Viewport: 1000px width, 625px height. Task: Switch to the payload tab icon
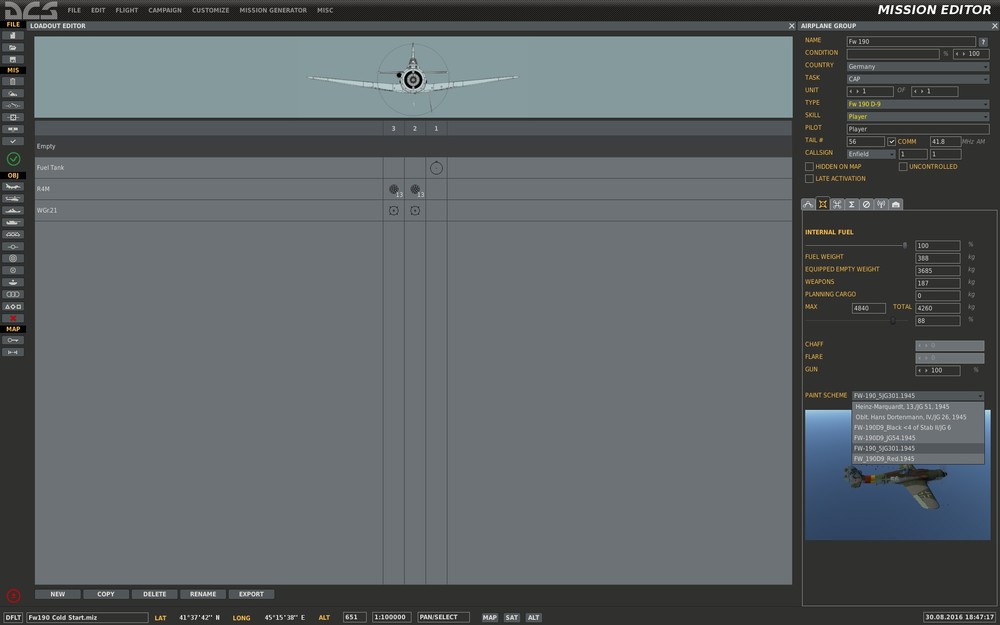click(x=823, y=204)
